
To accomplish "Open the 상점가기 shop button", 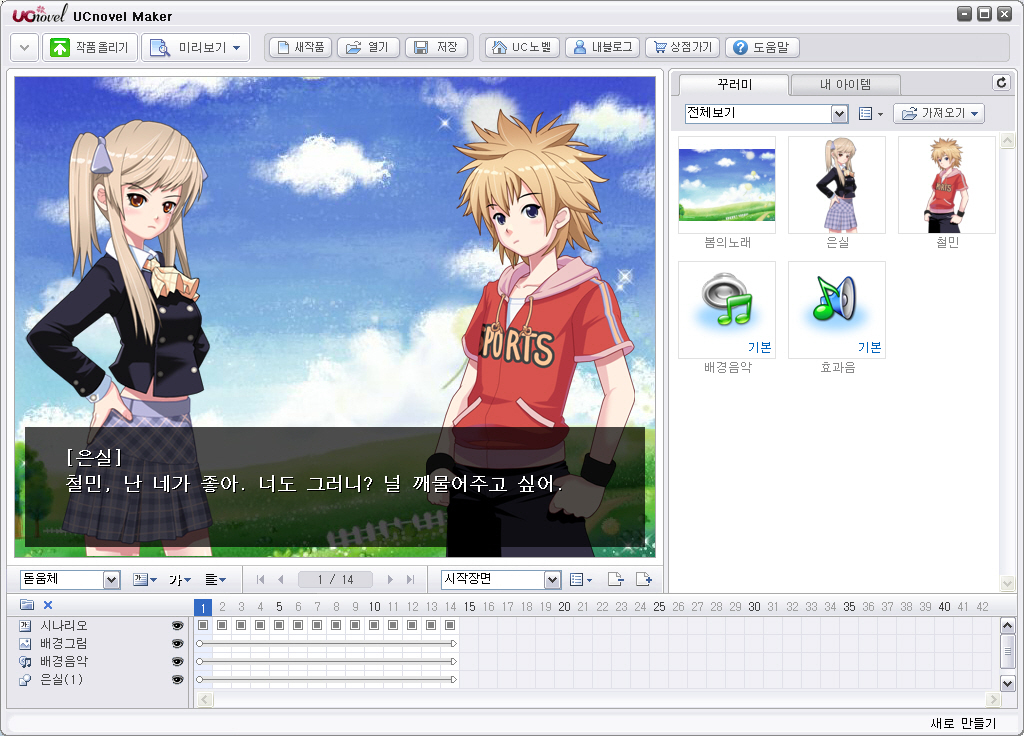I will pos(681,47).
